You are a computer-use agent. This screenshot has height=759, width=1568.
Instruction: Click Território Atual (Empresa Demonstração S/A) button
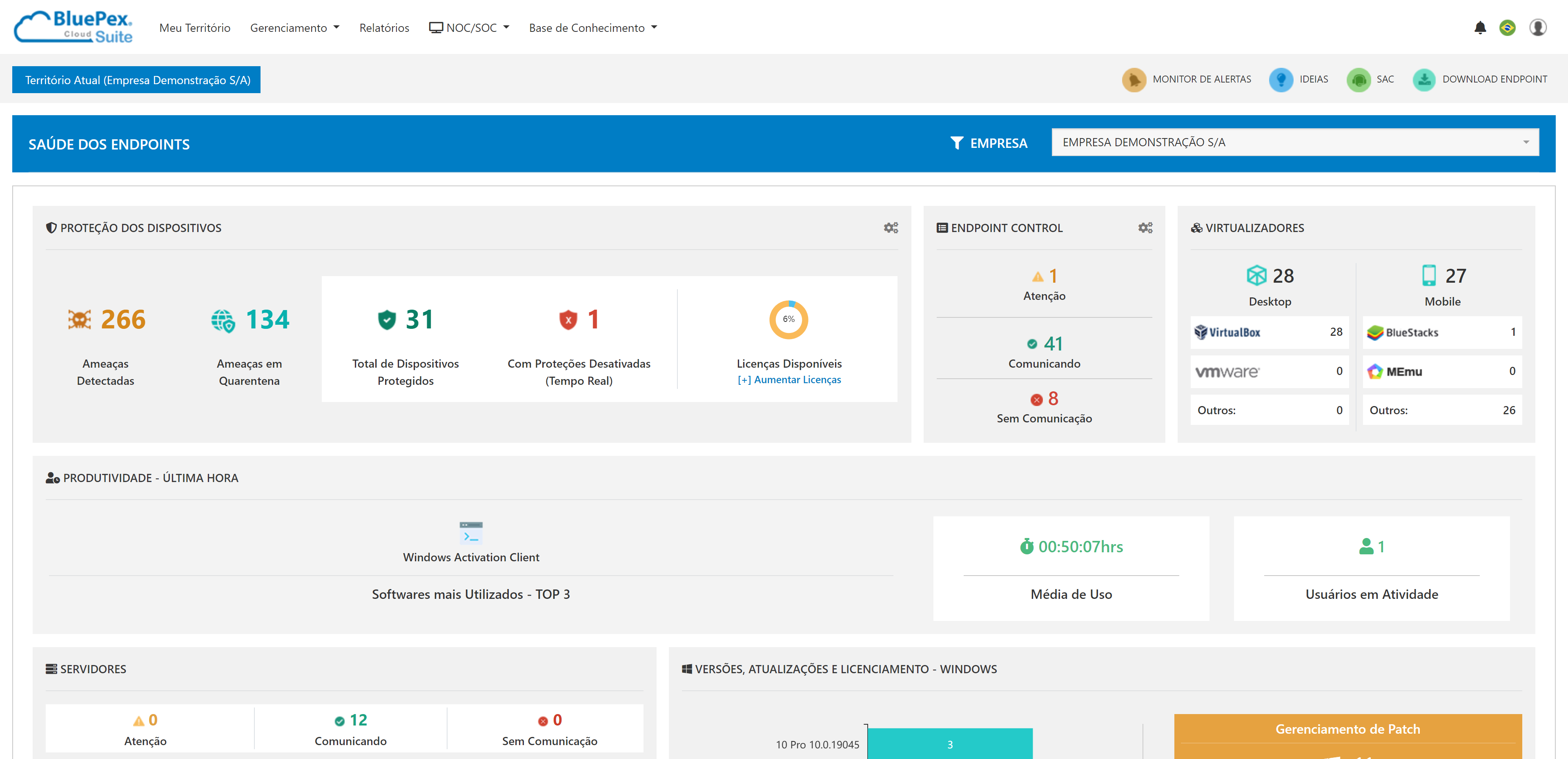click(x=136, y=80)
